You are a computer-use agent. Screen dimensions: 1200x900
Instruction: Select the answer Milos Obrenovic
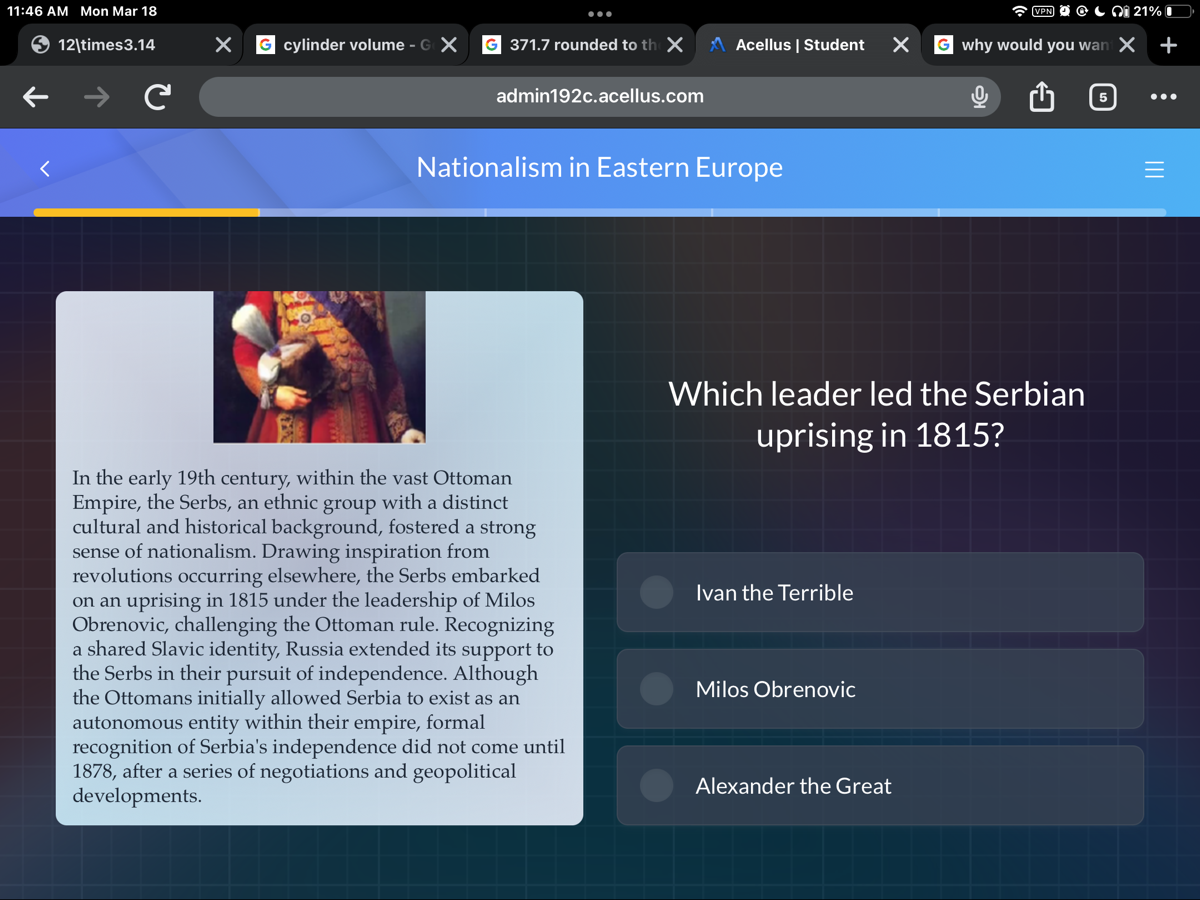[880, 689]
